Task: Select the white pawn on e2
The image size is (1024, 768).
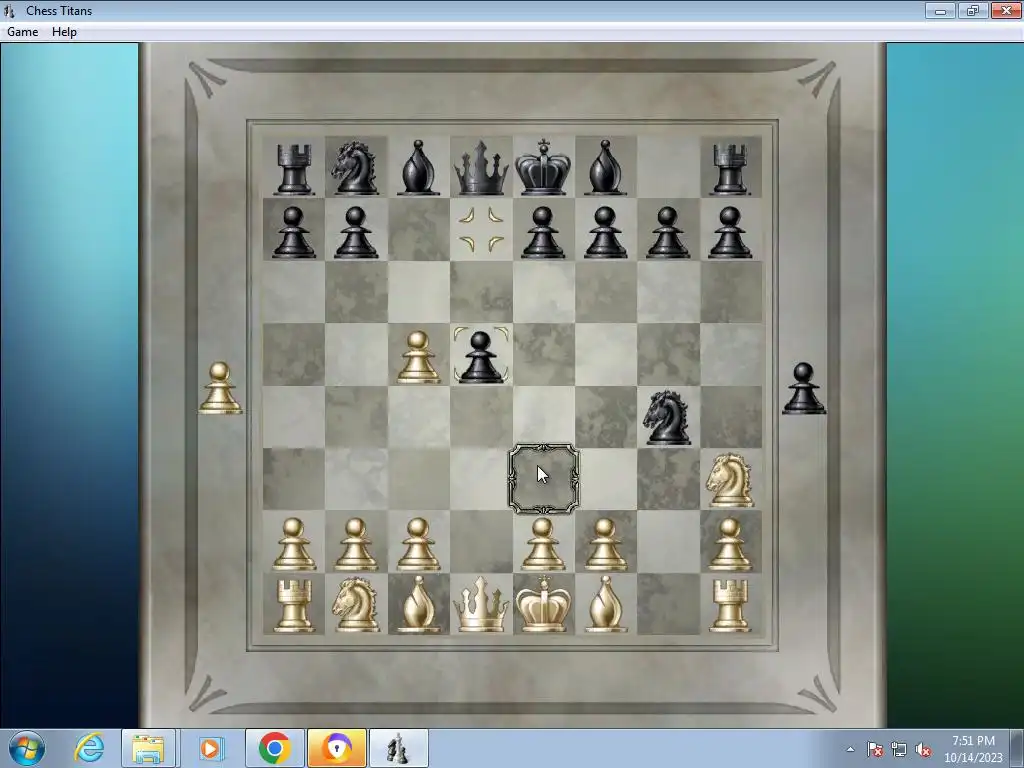Action: (x=543, y=544)
